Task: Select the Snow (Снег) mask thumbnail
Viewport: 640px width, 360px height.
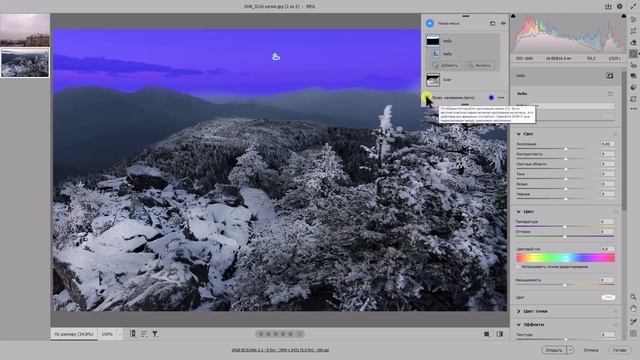Action: pos(433,80)
